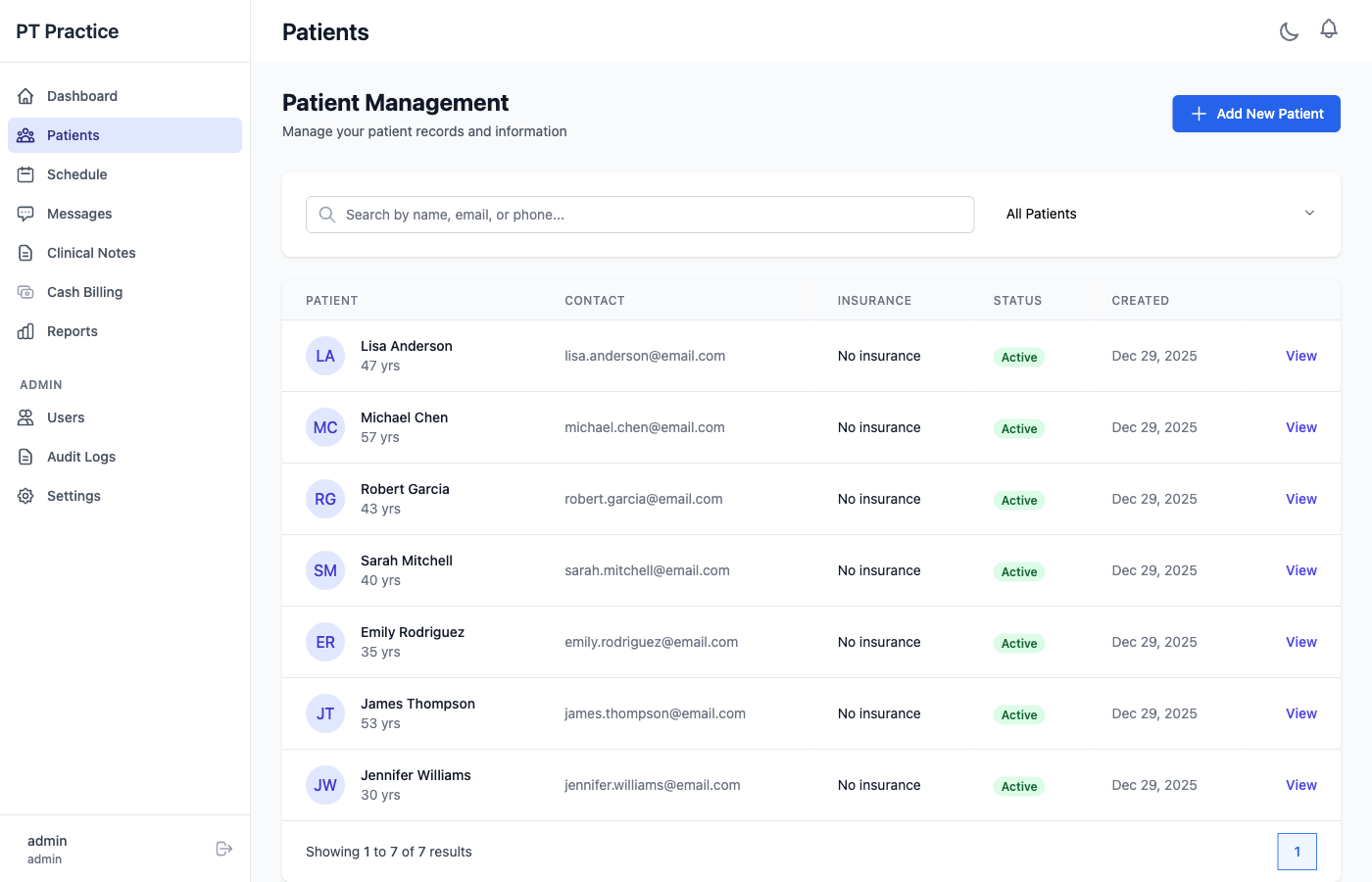
Task: Open the Dashboard home icon
Action: [24, 96]
